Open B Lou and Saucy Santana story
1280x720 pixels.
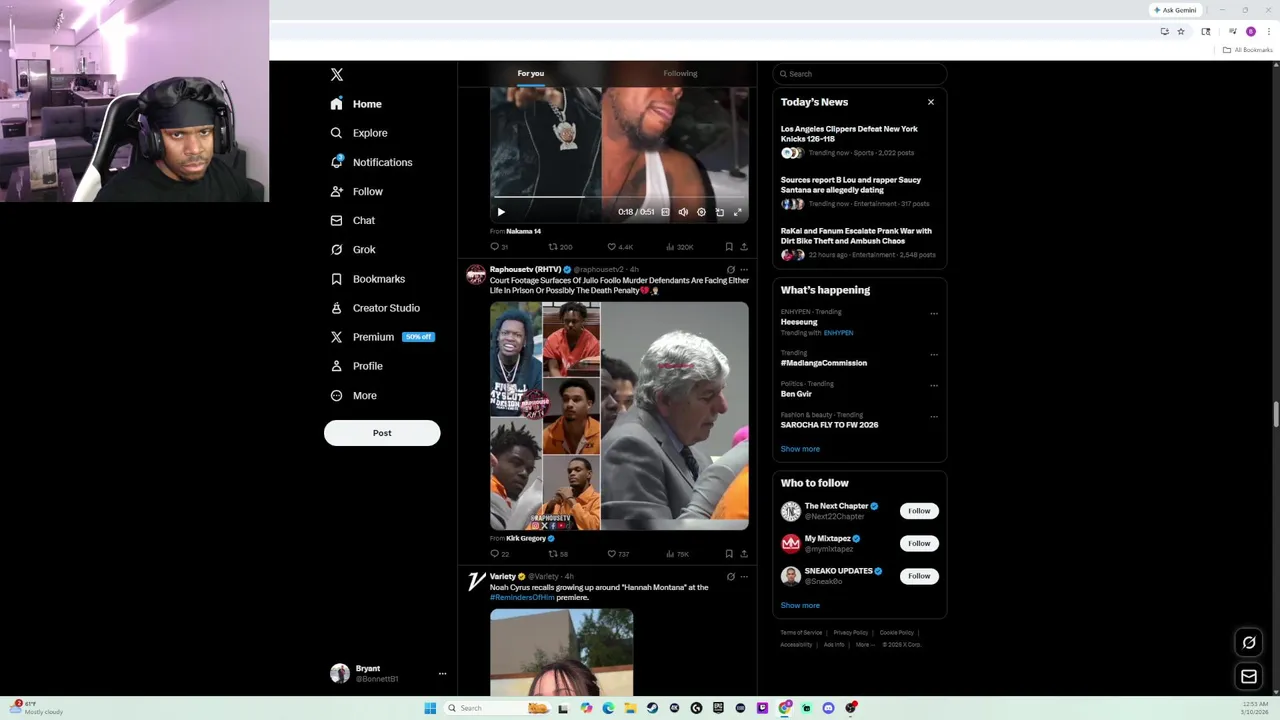pyautogui.click(x=859, y=192)
